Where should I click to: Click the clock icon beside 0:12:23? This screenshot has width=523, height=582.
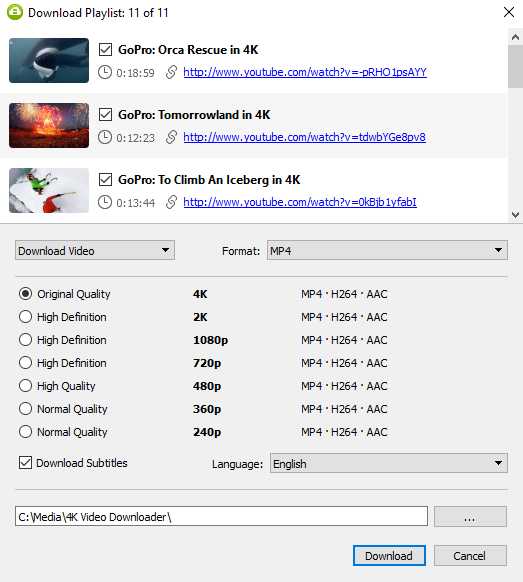tap(105, 137)
